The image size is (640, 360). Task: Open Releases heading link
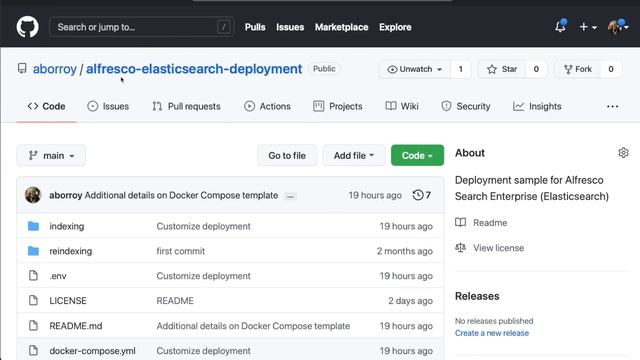477,296
